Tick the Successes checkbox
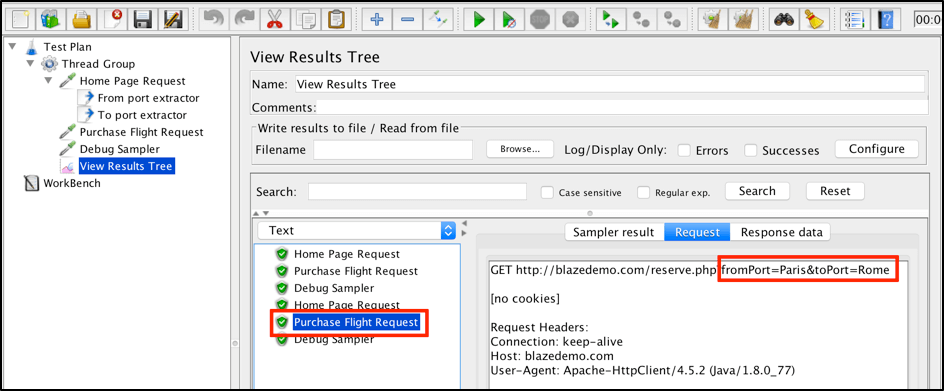 pos(751,151)
